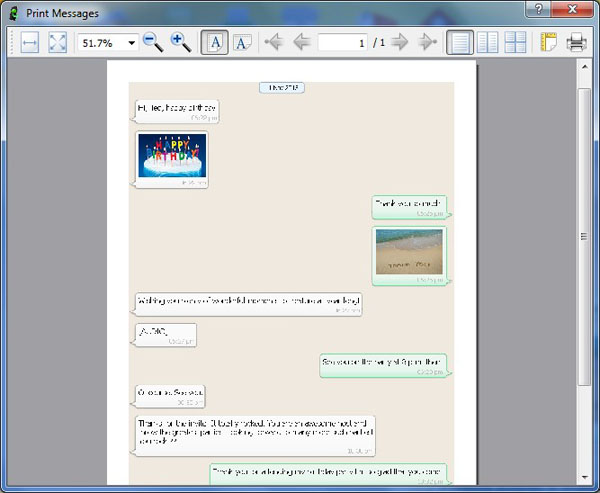Click the Help question mark button
The image size is (600, 493).
click(538, 9)
